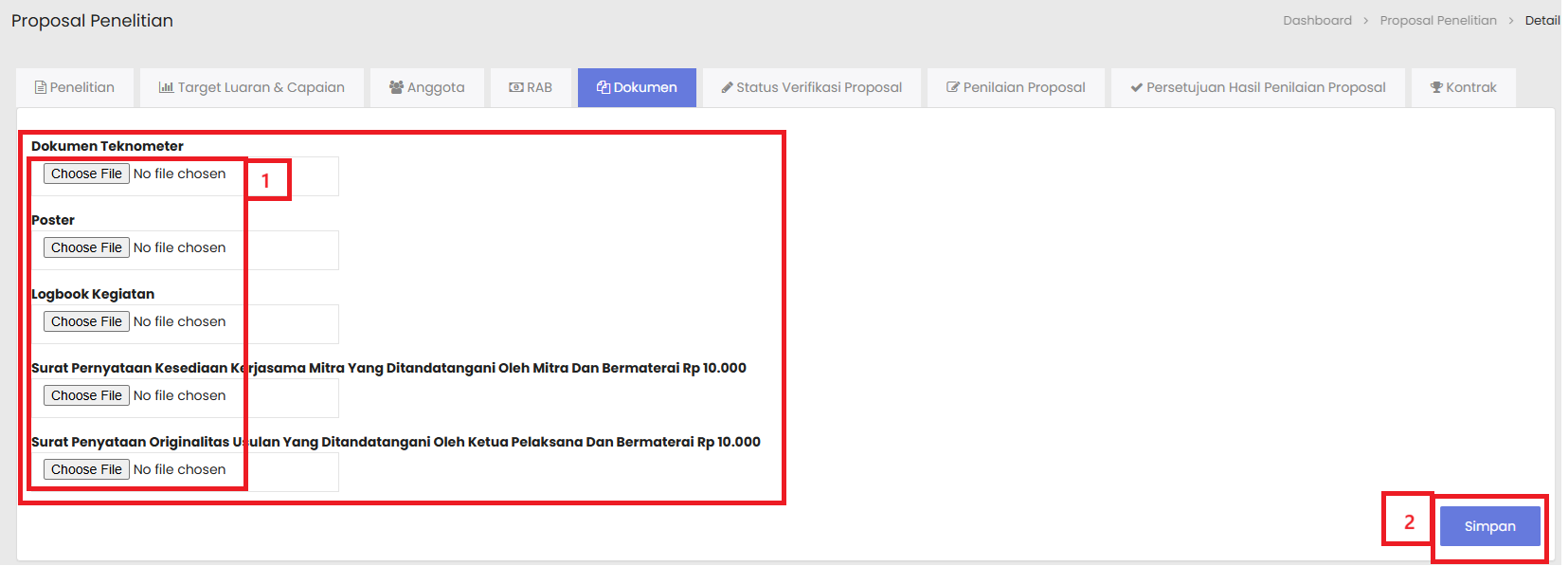Choose file for Logbook Kegiatan
This screenshot has width=1568, height=566.
point(86,322)
